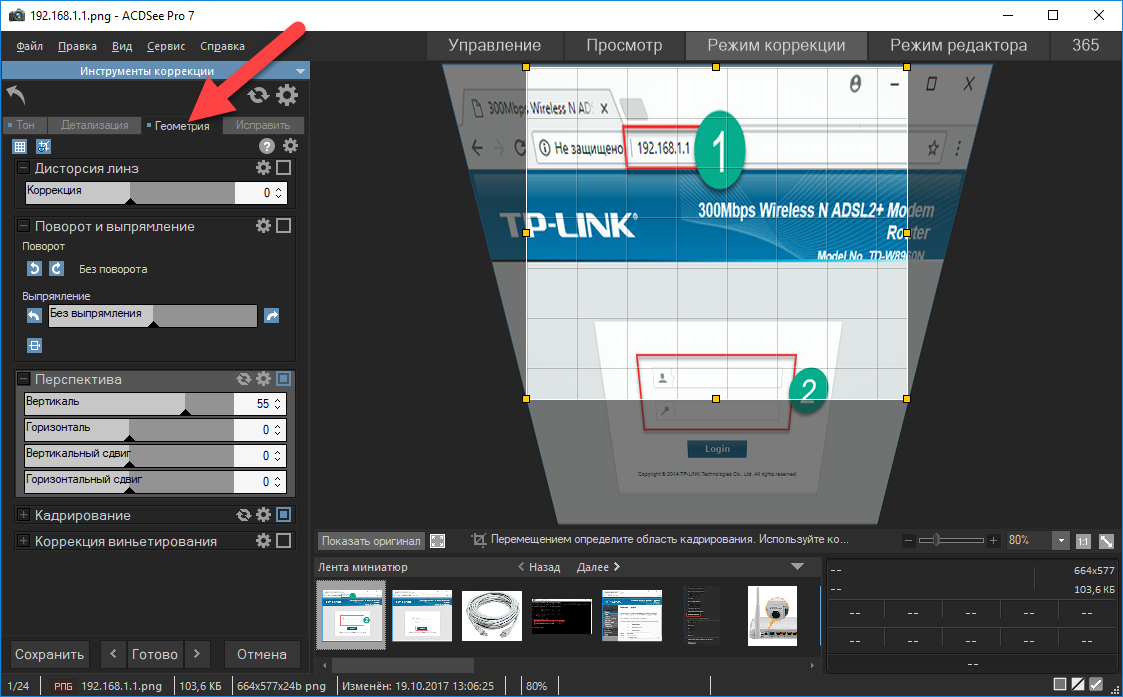Image resolution: width=1123 pixels, height=697 pixels.
Task: Click the rotate left icon under Поворот
Action: pyautogui.click(x=34, y=269)
